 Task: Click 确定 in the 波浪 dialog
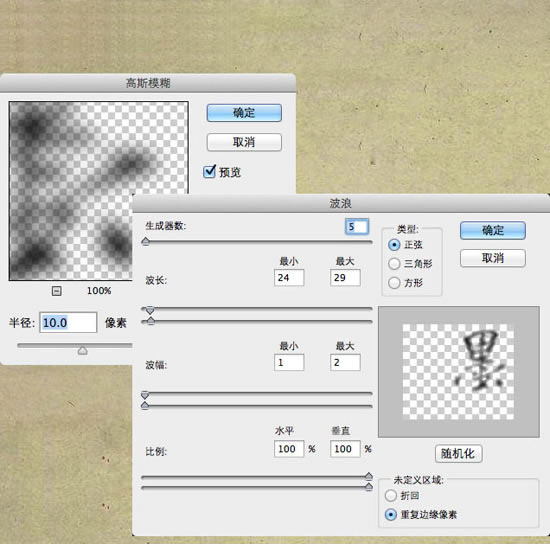coord(493,230)
